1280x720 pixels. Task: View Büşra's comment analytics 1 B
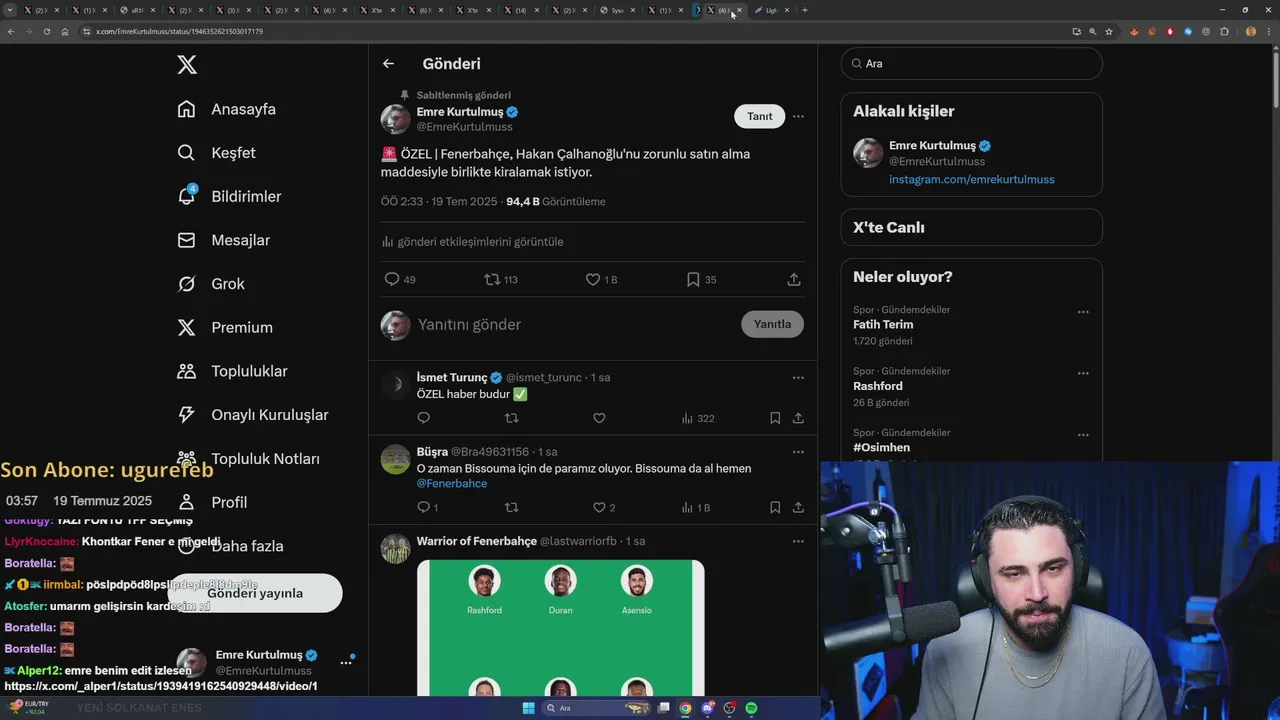[x=696, y=508]
